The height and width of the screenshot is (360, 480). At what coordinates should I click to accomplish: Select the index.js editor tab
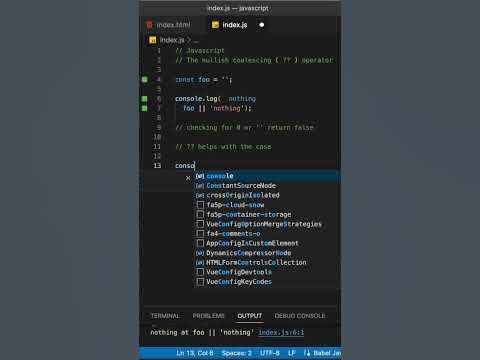tap(235, 25)
